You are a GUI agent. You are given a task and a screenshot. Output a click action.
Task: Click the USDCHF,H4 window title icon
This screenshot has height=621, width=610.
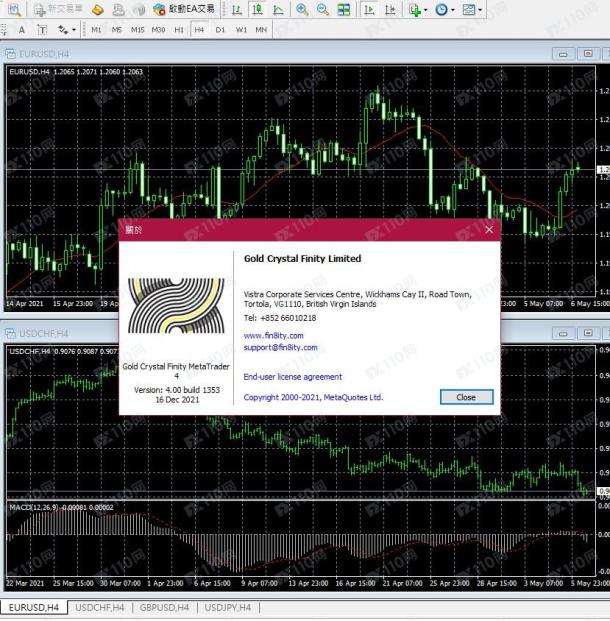[10, 333]
